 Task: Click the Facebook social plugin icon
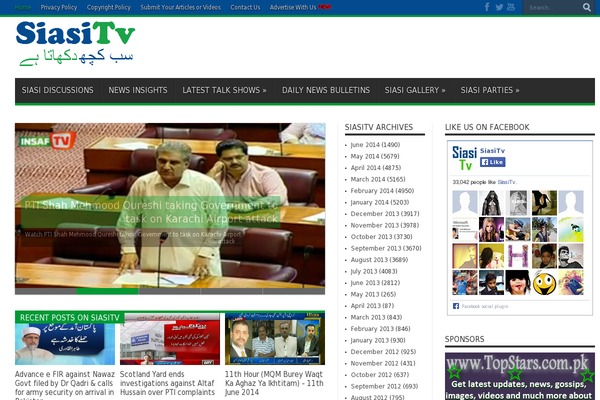tap(456, 306)
